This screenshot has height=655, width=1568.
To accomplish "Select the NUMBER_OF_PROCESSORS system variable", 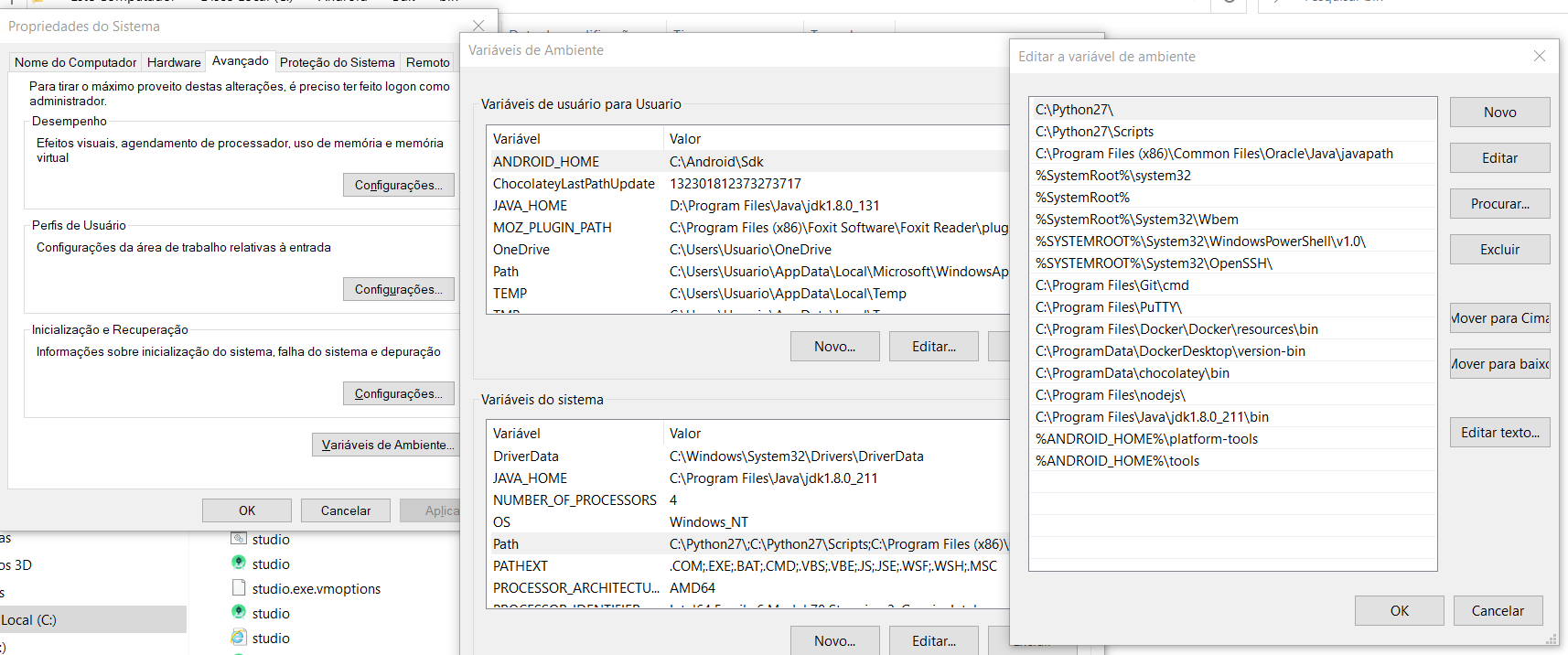I will pyautogui.click(x=748, y=500).
